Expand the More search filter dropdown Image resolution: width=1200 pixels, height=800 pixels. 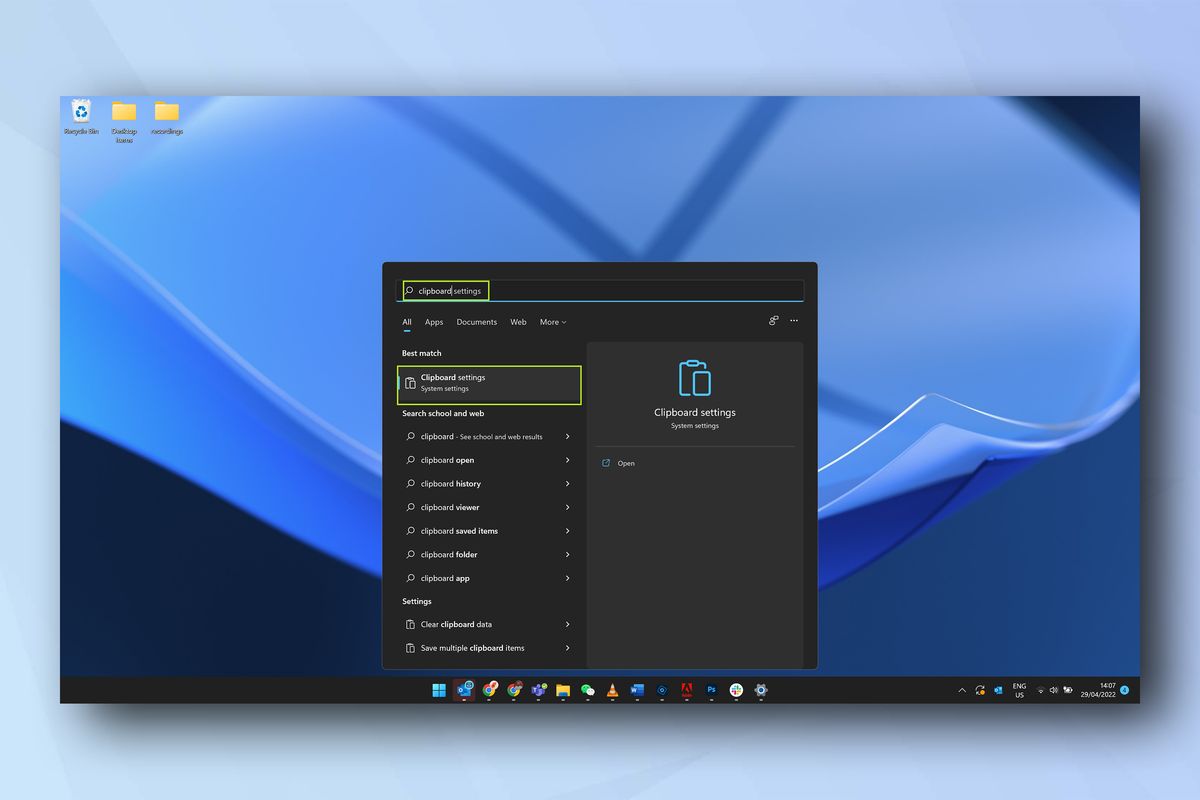click(x=553, y=321)
